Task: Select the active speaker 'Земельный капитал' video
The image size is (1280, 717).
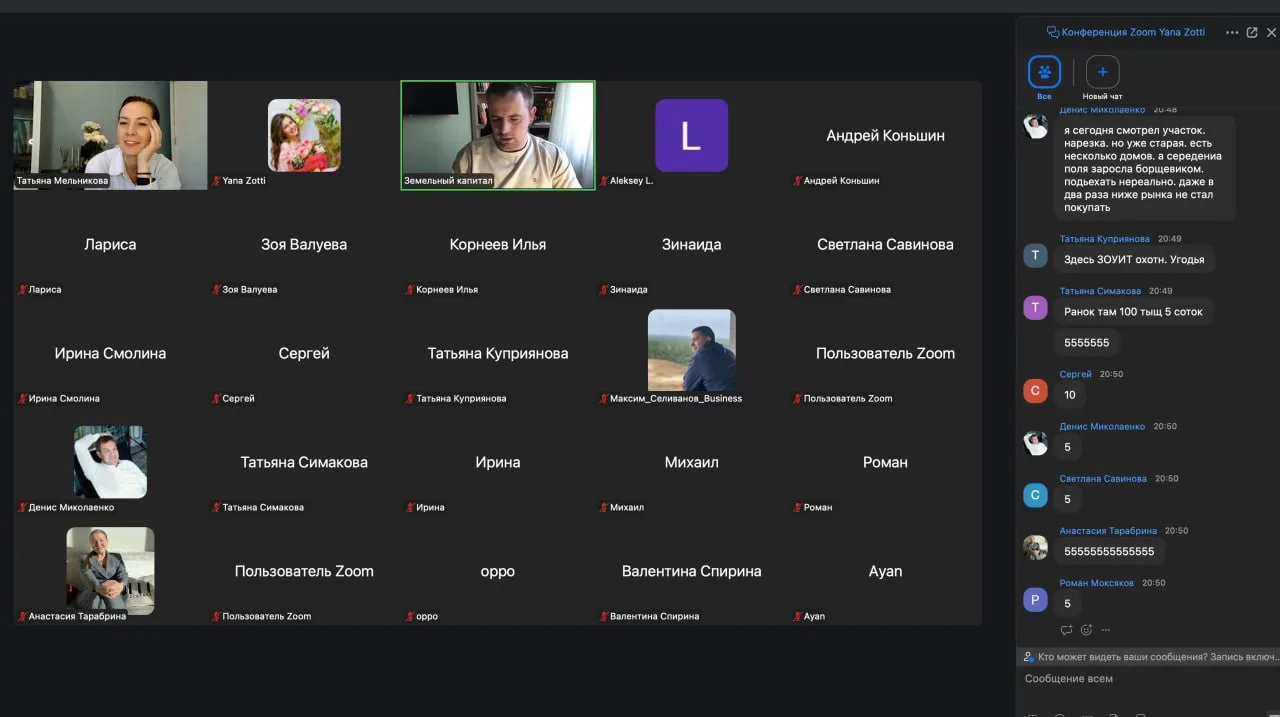Action: (x=498, y=135)
